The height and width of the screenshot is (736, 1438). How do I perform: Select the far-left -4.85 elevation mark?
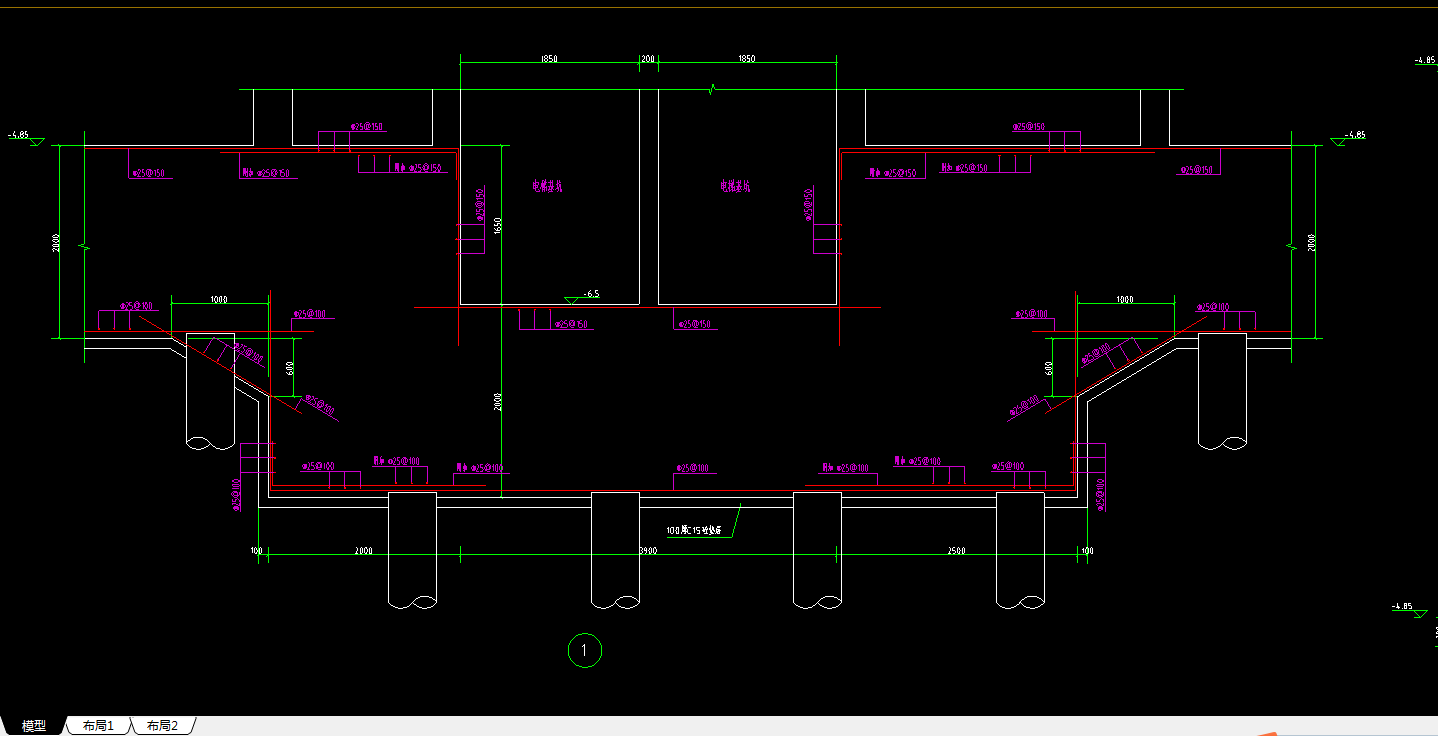click(x=19, y=134)
